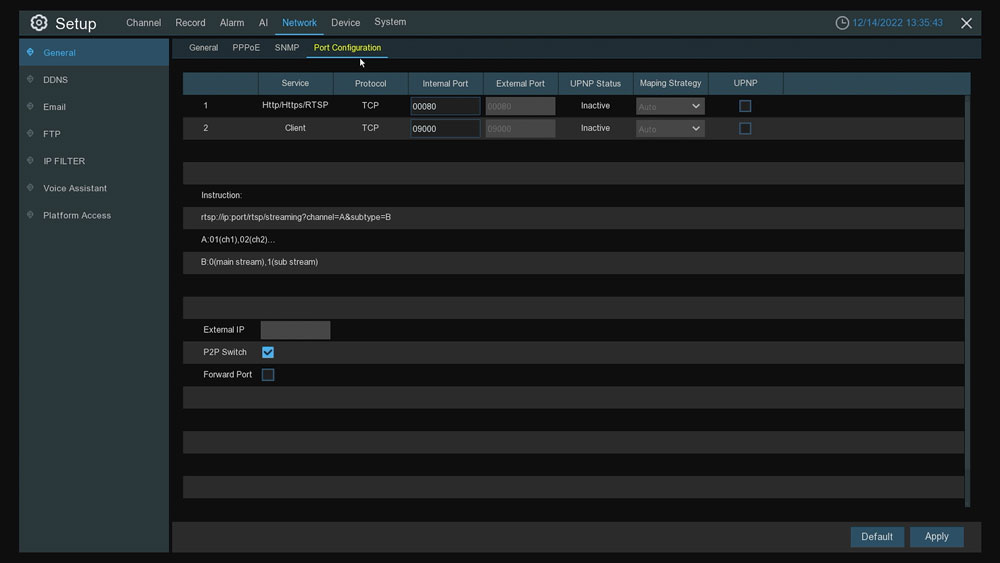
Task: Switch to the SNMP tab
Action: pyautogui.click(x=287, y=48)
